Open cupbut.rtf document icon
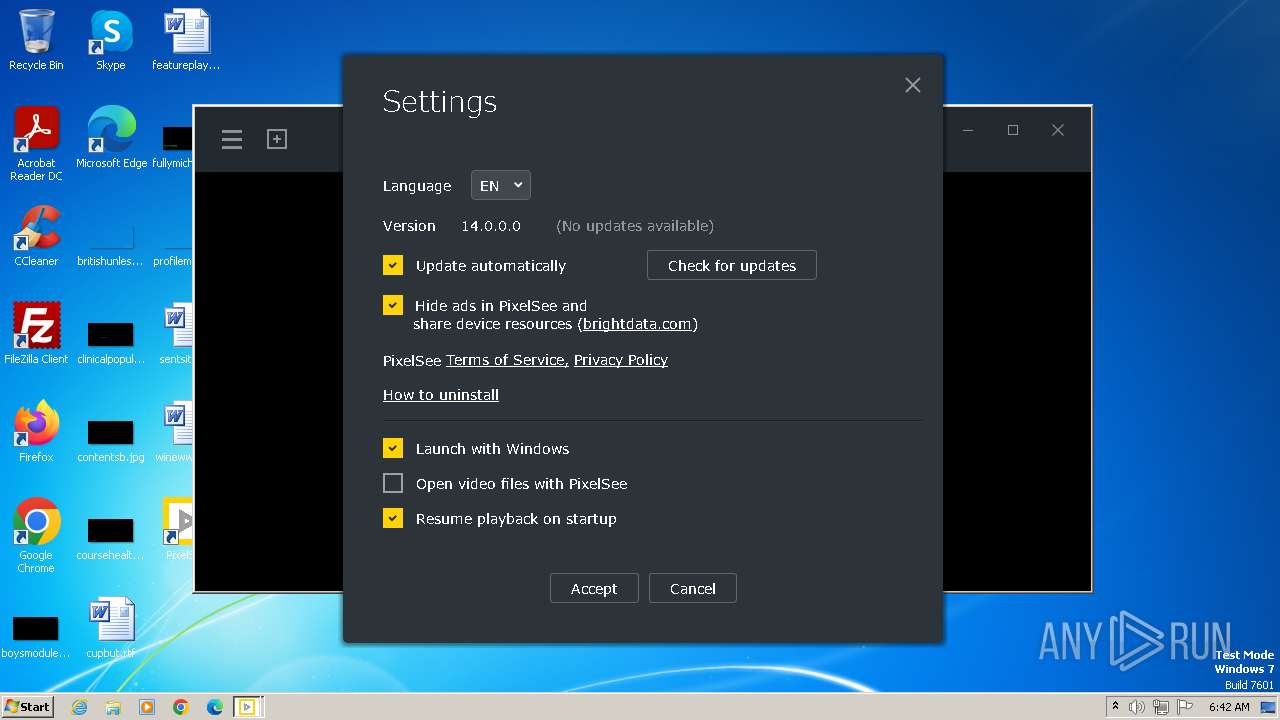The width and height of the screenshot is (1280, 720). click(111, 628)
